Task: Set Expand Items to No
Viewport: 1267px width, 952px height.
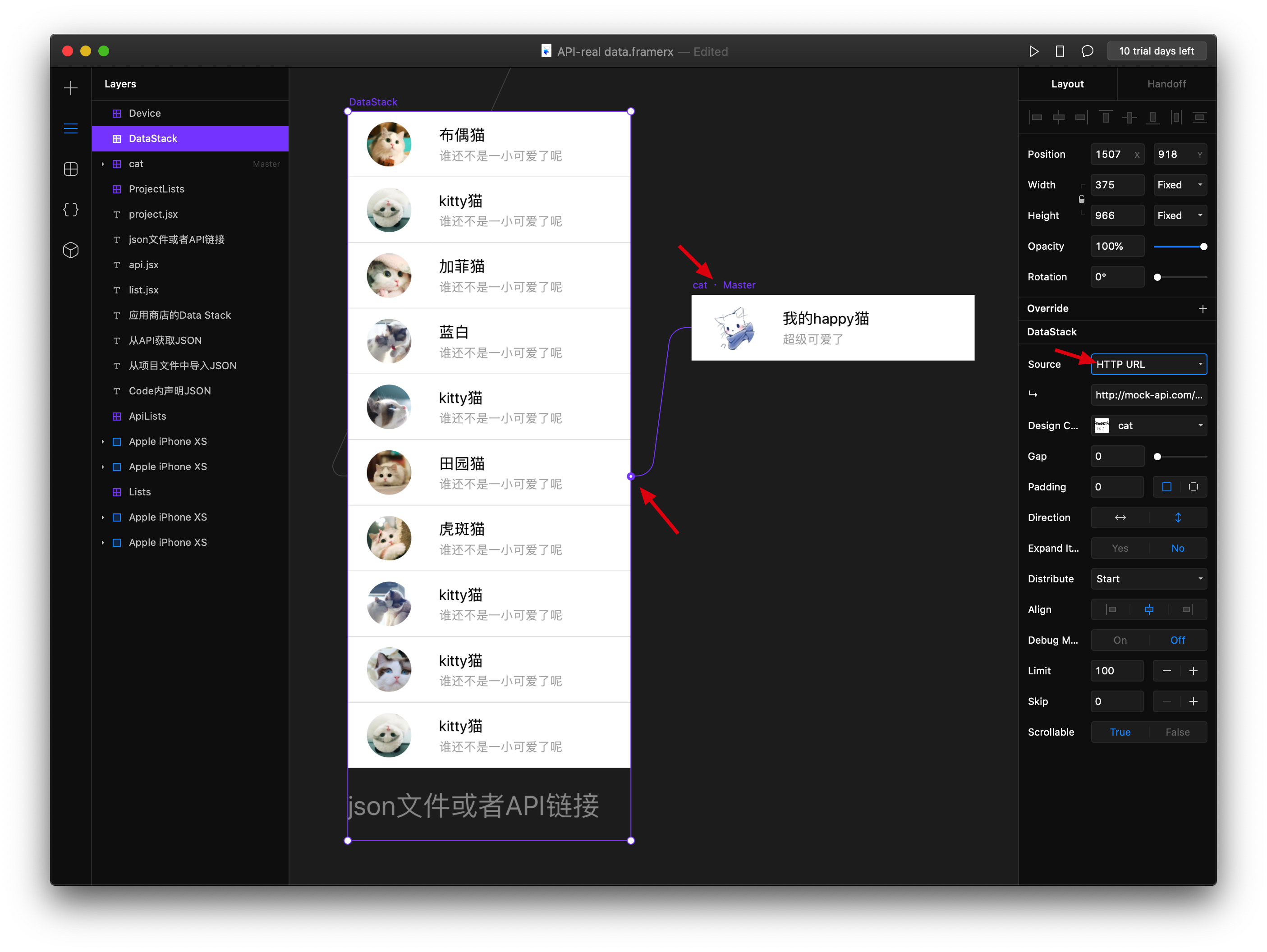Action: pyautogui.click(x=1178, y=548)
